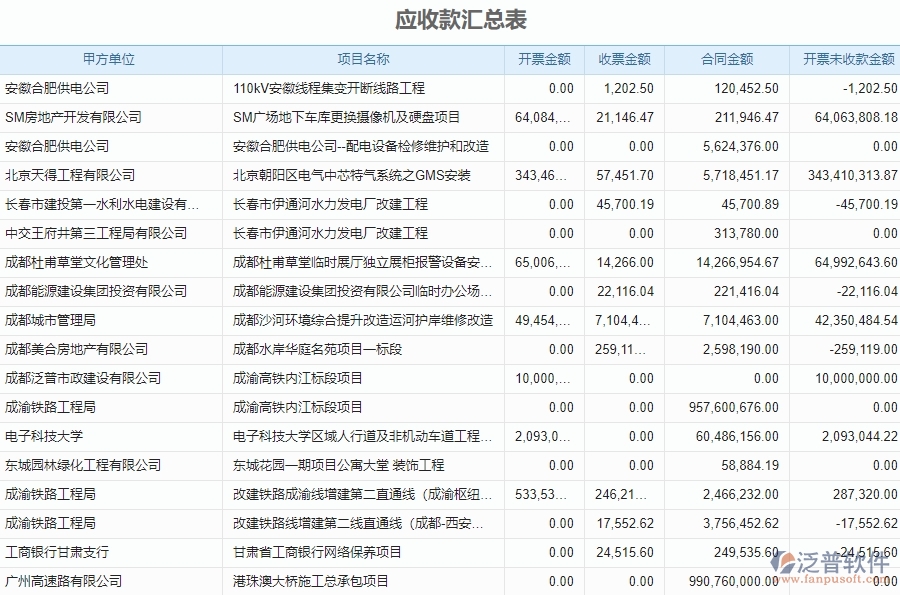Select the 安徽合肥供电公司 row
This screenshot has height=595, width=900.
[60, 88]
